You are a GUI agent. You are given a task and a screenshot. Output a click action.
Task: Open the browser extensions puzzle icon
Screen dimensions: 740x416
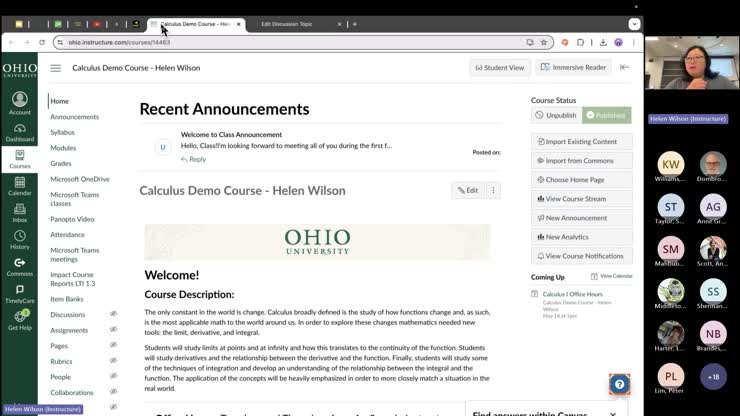[580, 42]
